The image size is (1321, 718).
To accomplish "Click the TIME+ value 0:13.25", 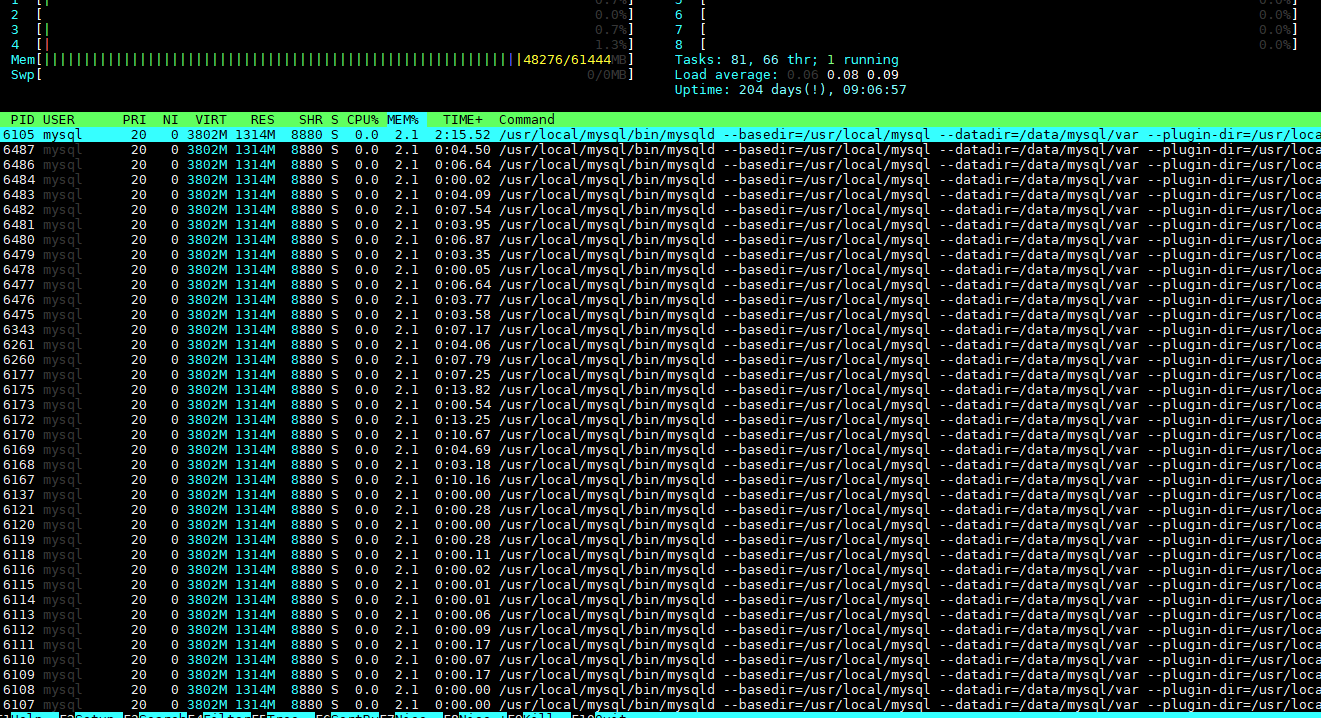I will 463,420.
